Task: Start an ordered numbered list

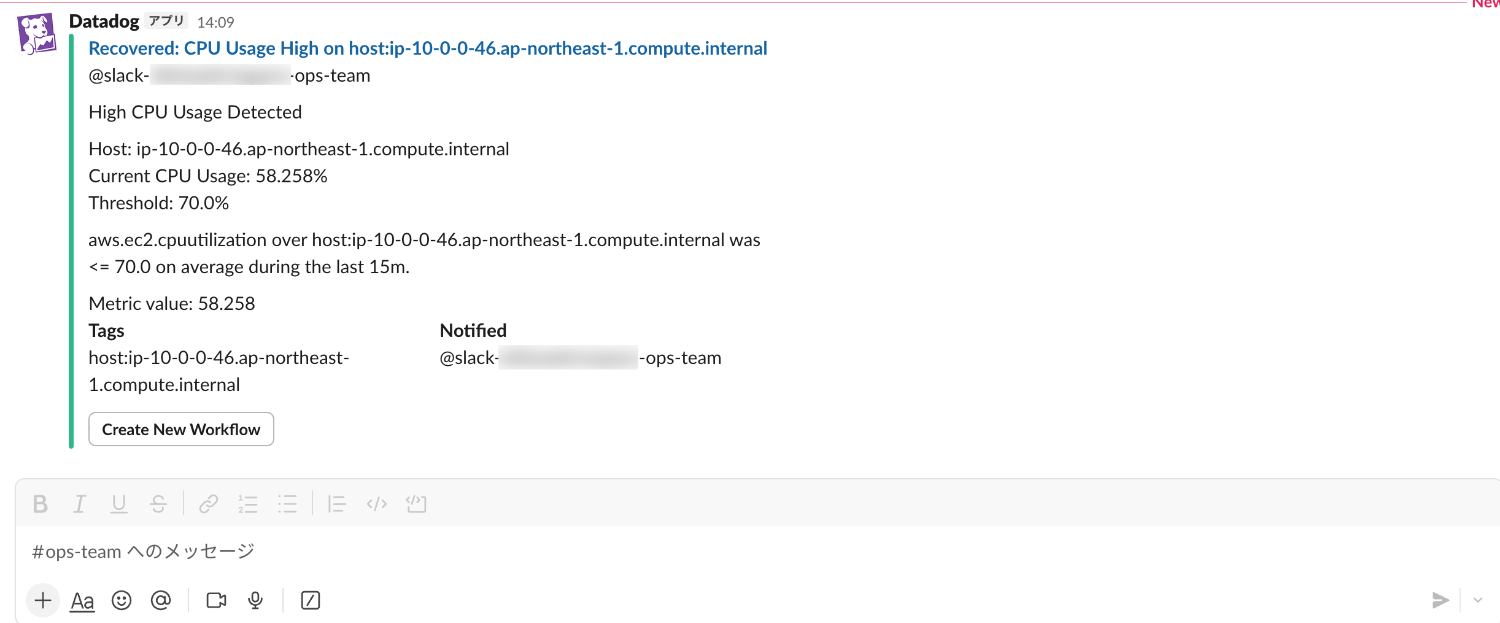Action: [x=248, y=504]
